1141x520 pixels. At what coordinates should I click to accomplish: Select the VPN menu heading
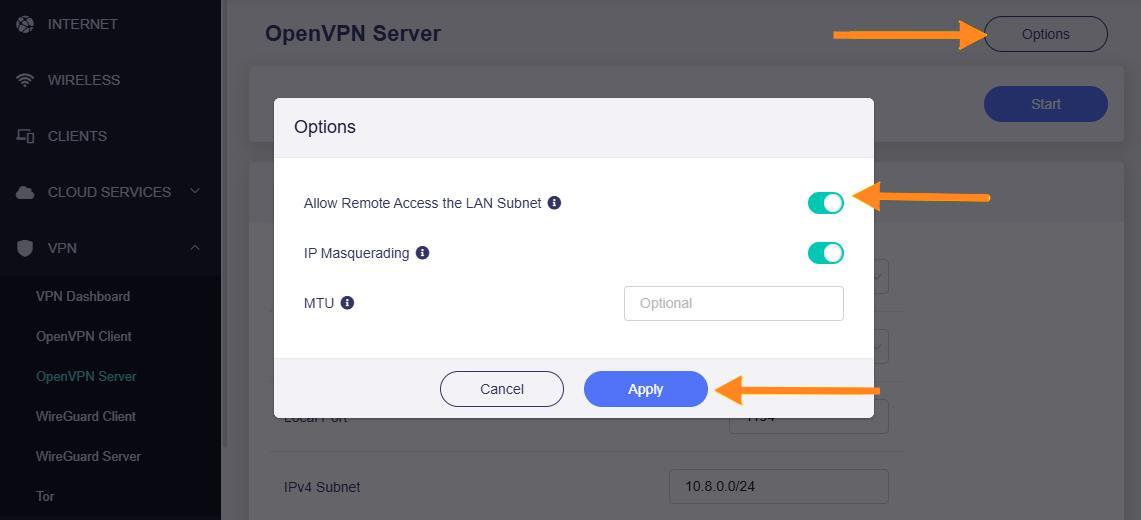click(62, 248)
